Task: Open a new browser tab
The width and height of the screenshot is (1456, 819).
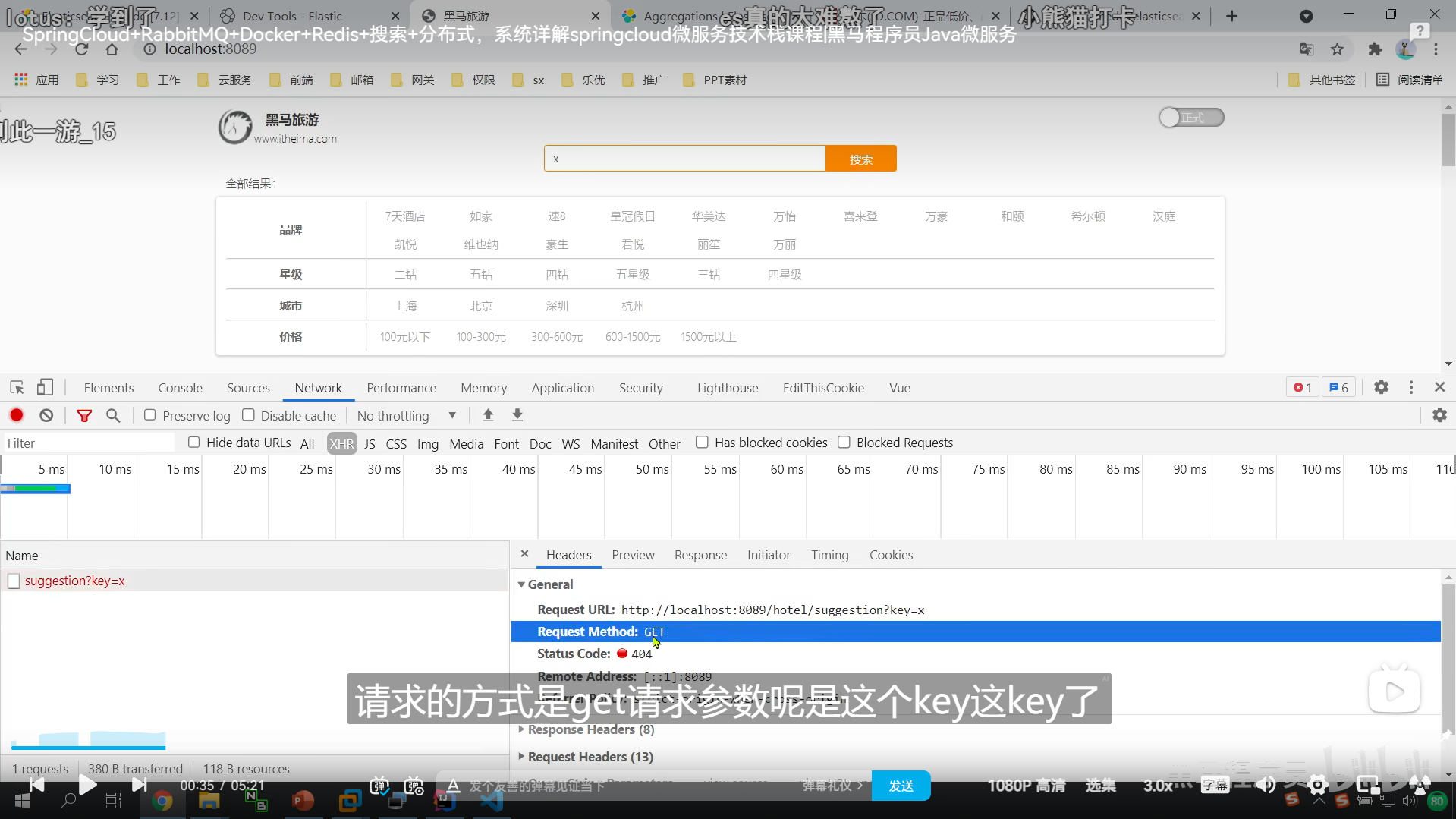Action: 1231,16
